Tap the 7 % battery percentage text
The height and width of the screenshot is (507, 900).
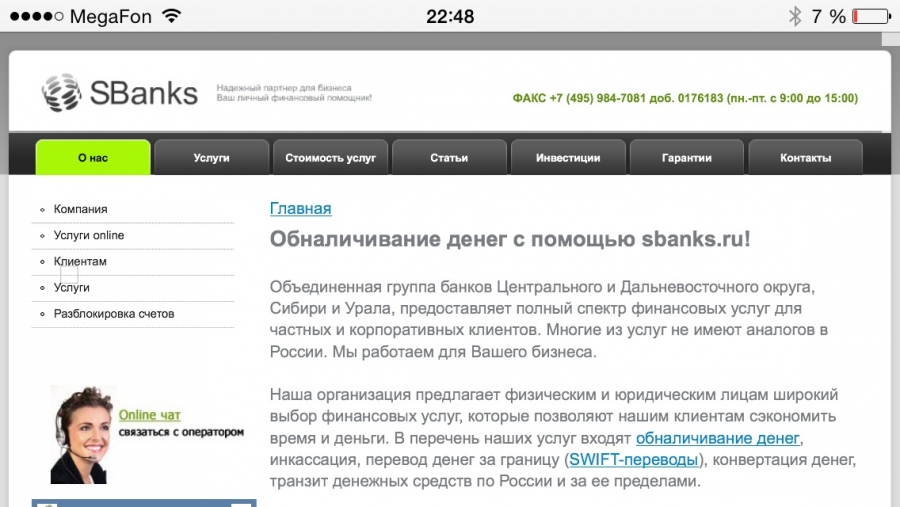828,16
